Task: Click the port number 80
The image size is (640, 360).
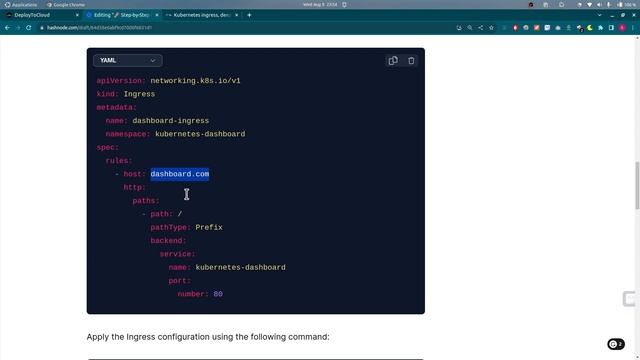Action: tap(218, 294)
